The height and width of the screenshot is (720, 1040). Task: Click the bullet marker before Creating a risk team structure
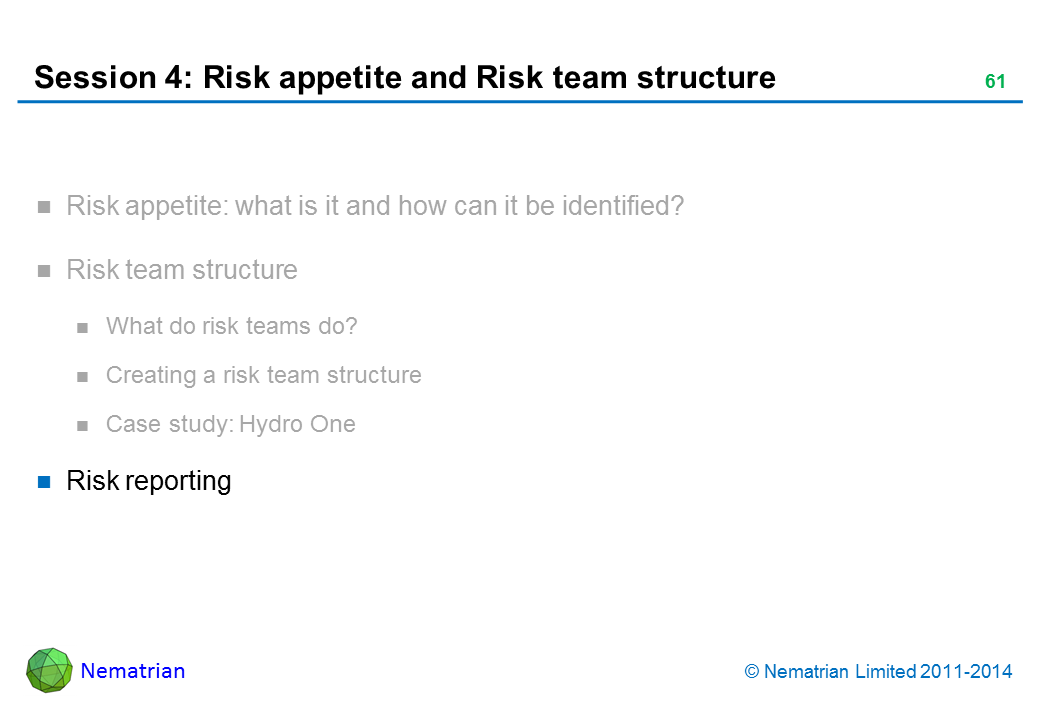(x=84, y=376)
